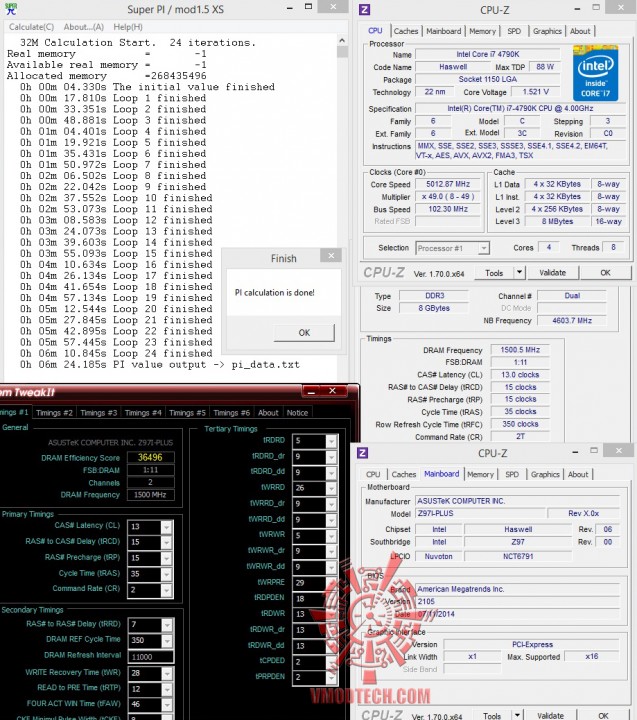Viewport: 637px width, 720px height.
Task: Expand Tools dropdown arrow in lower CPU-Z window
Action: tap(517, 715)
